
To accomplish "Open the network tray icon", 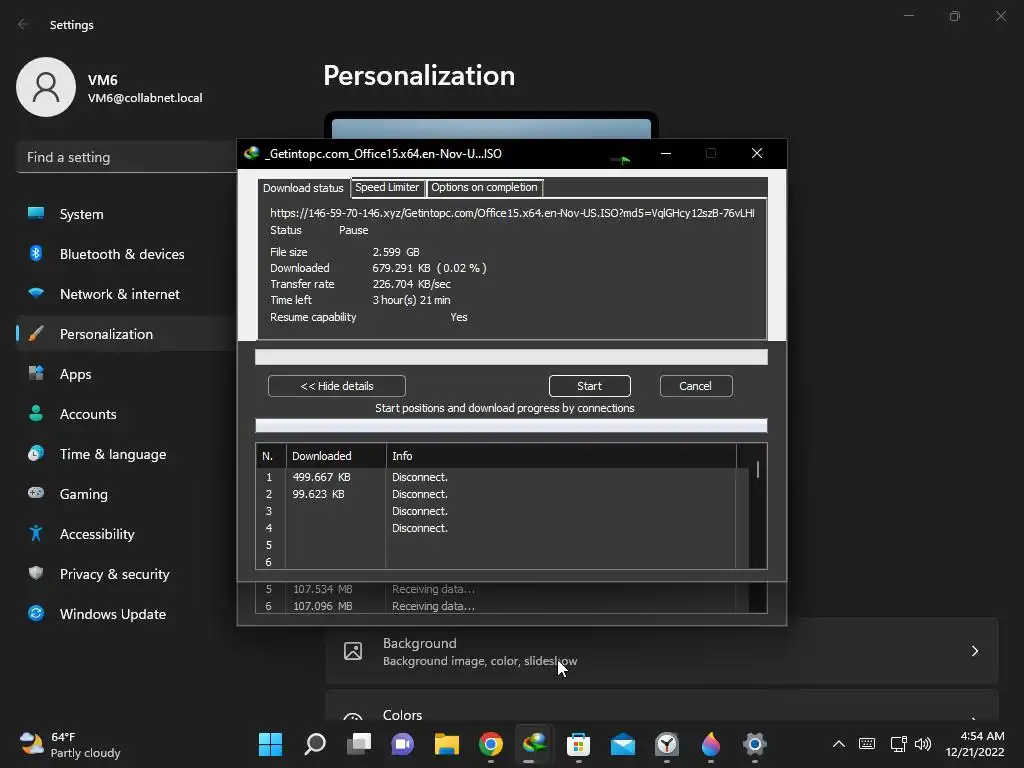I will [x=899, y=744].
